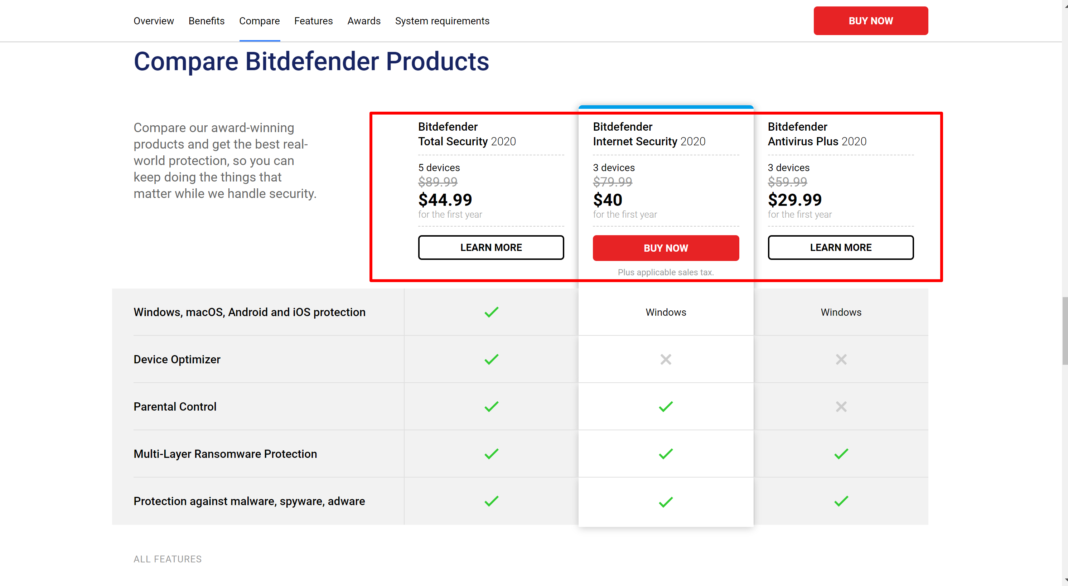Image resolution: width=1068 pixels, height=586 pixels.
Task: Click LEARN MORE under Total Security 2020
Action: (x=491, y=247)
